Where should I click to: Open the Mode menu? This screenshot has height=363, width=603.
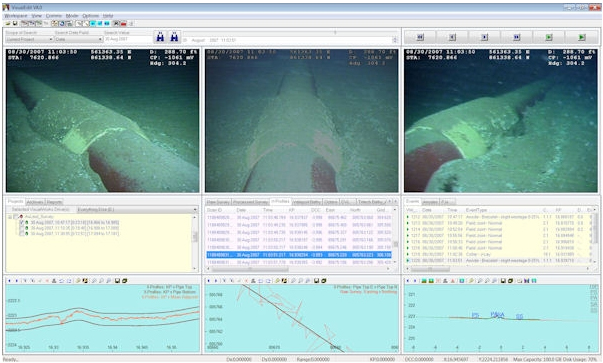(72, 16)
